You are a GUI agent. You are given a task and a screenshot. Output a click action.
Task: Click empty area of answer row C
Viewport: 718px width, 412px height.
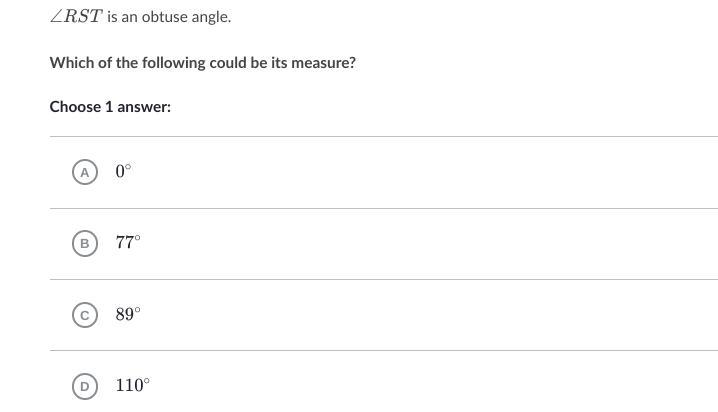[x=420, y=315]
